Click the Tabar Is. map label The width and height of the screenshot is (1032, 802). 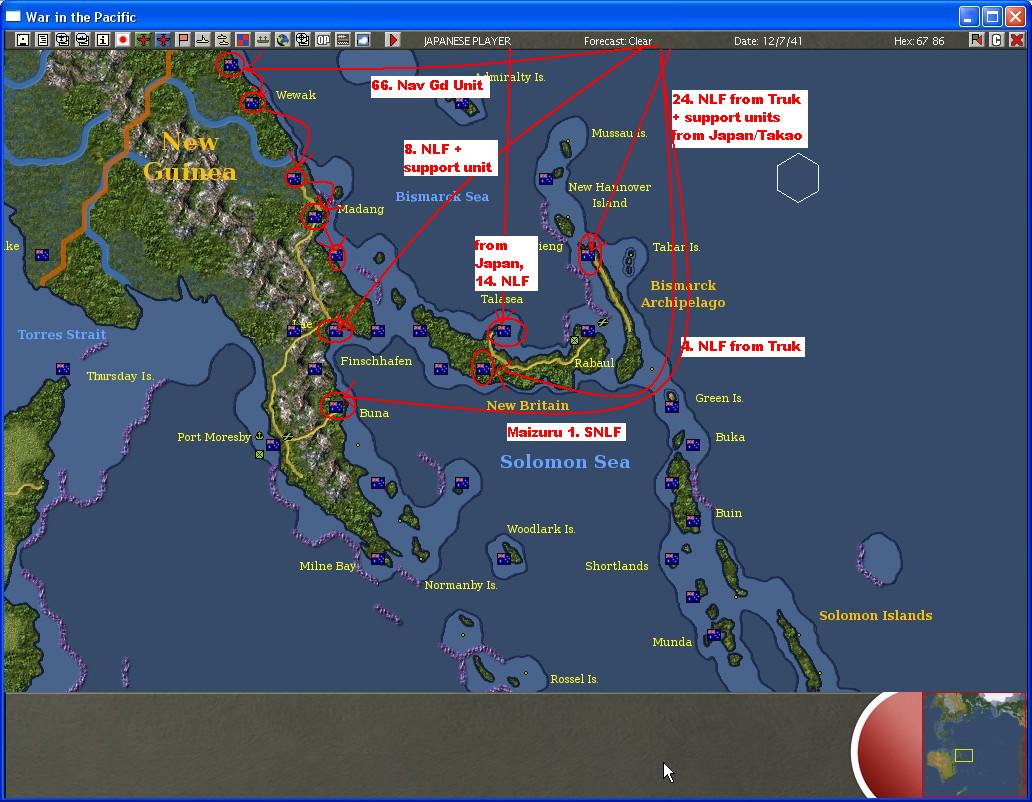[x=677, y=247]
